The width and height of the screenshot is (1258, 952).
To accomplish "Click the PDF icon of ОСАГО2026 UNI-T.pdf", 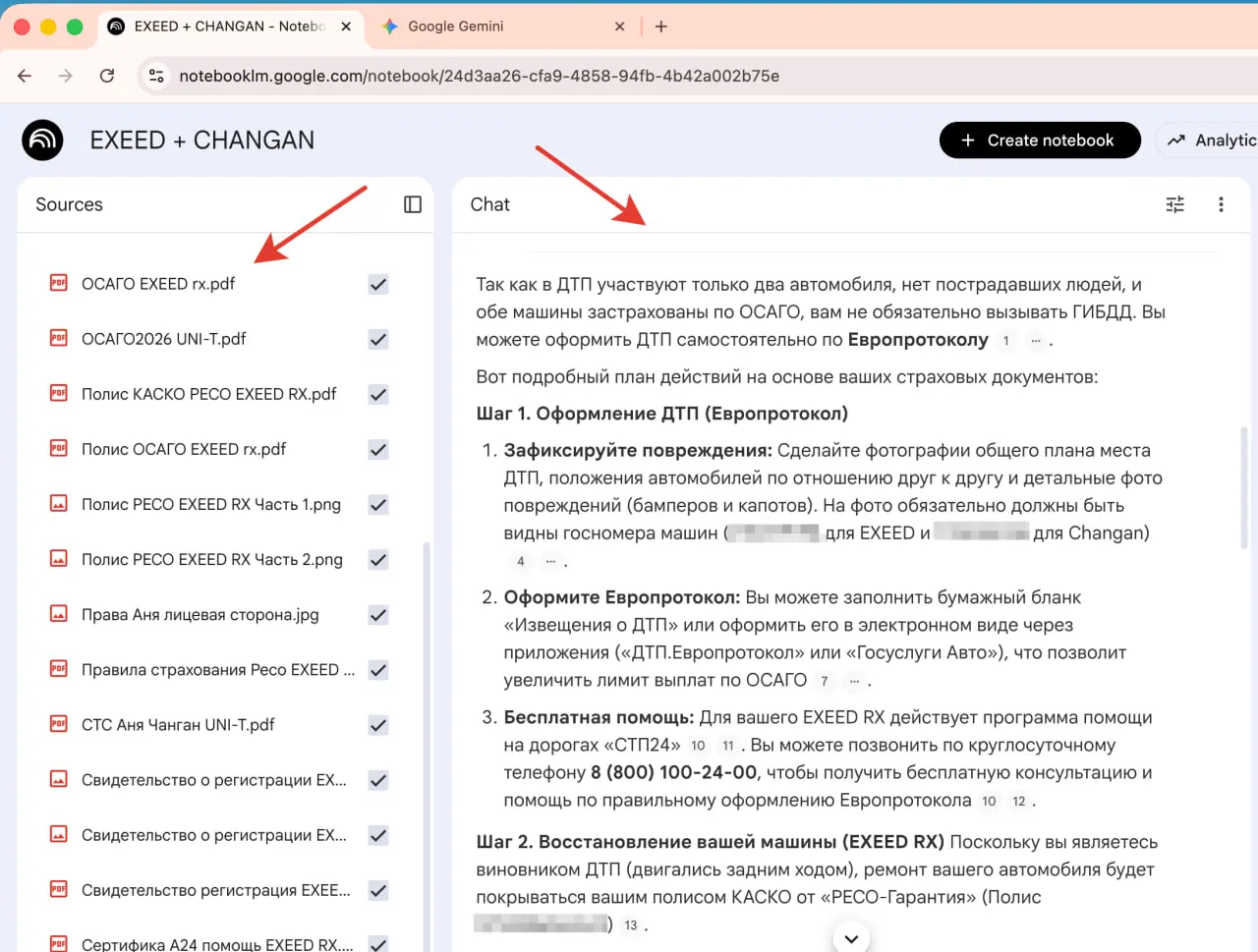I will [x=59, y=338].
